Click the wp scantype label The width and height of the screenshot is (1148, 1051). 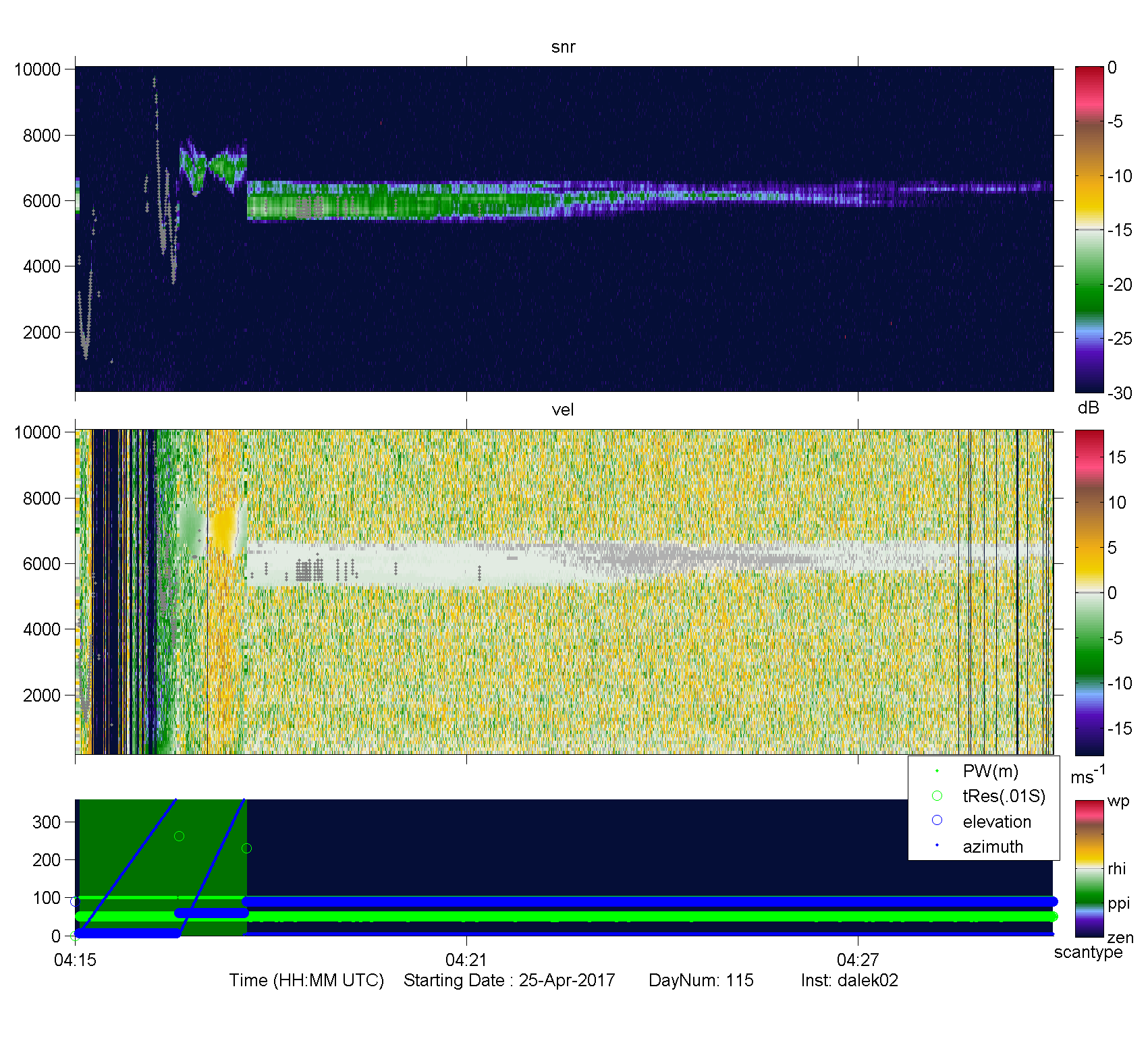pos(1118,801)
